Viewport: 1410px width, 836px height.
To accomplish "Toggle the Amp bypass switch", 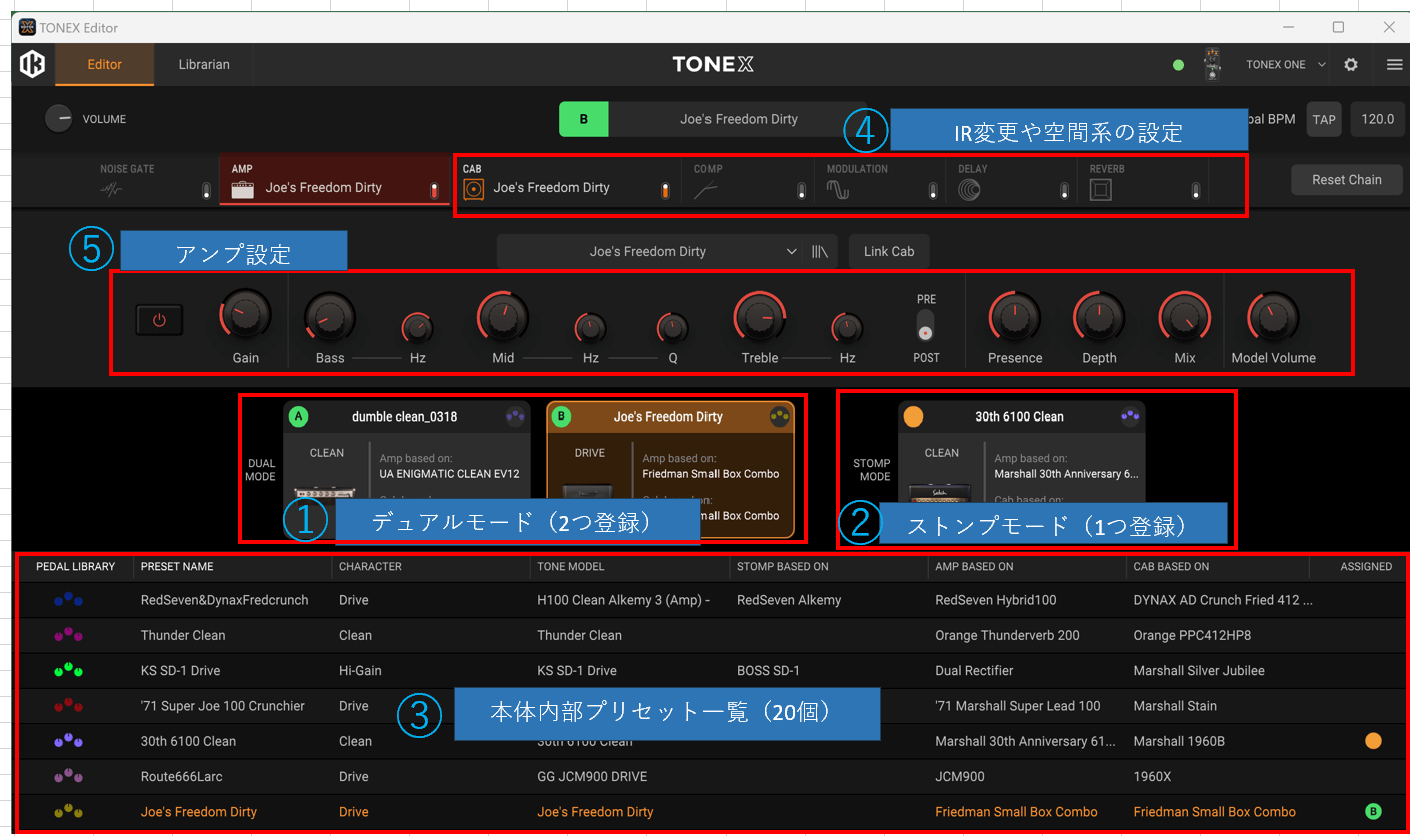I will click(x=434, y=190).
